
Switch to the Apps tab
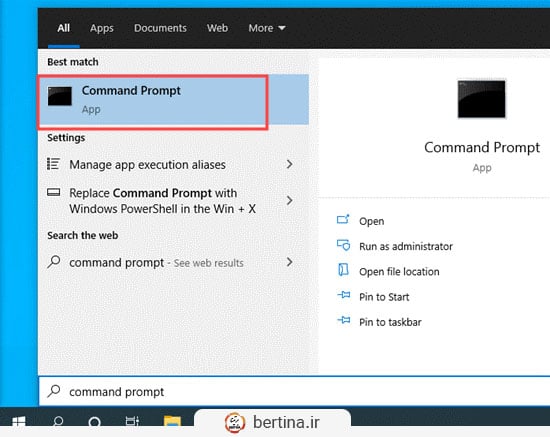click(102, 28)
